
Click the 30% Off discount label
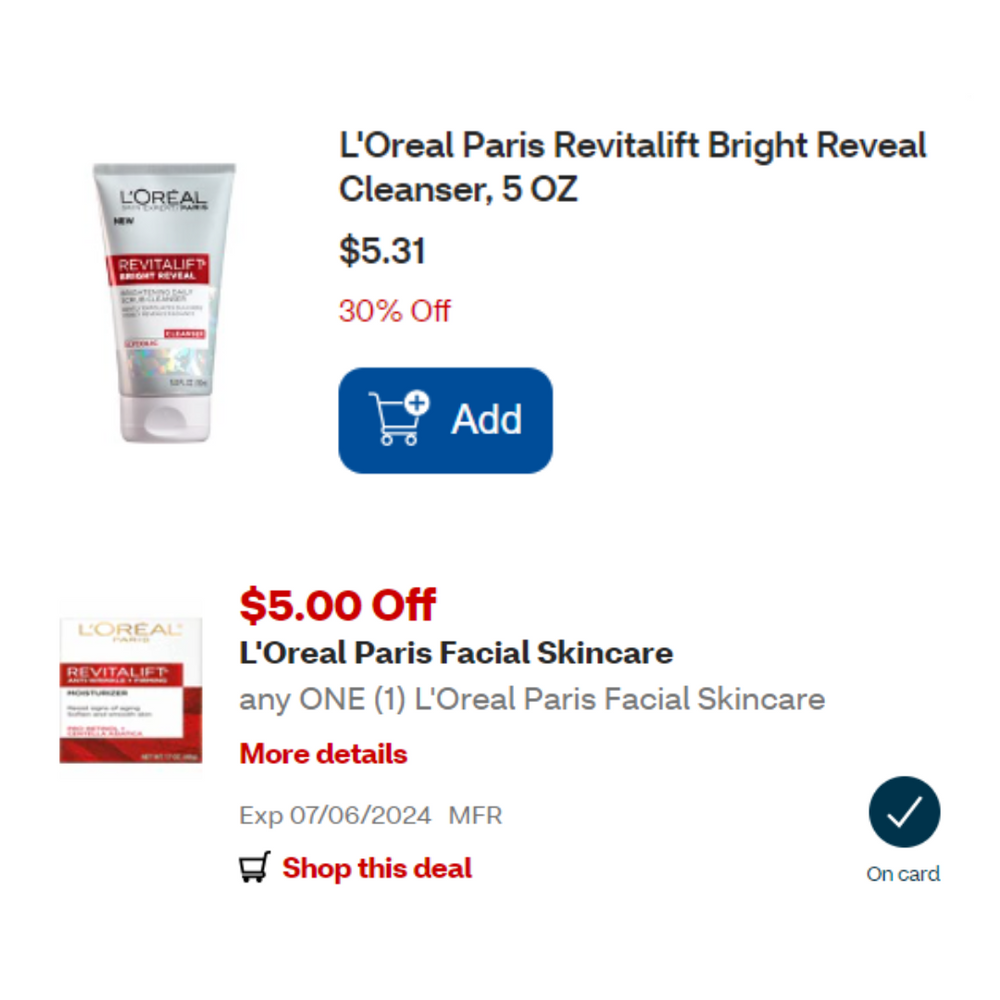coord(395,311)
